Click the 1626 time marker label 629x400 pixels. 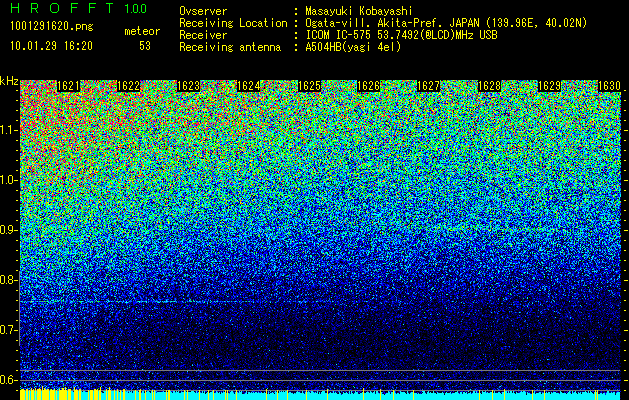click(x=369, y=86)
